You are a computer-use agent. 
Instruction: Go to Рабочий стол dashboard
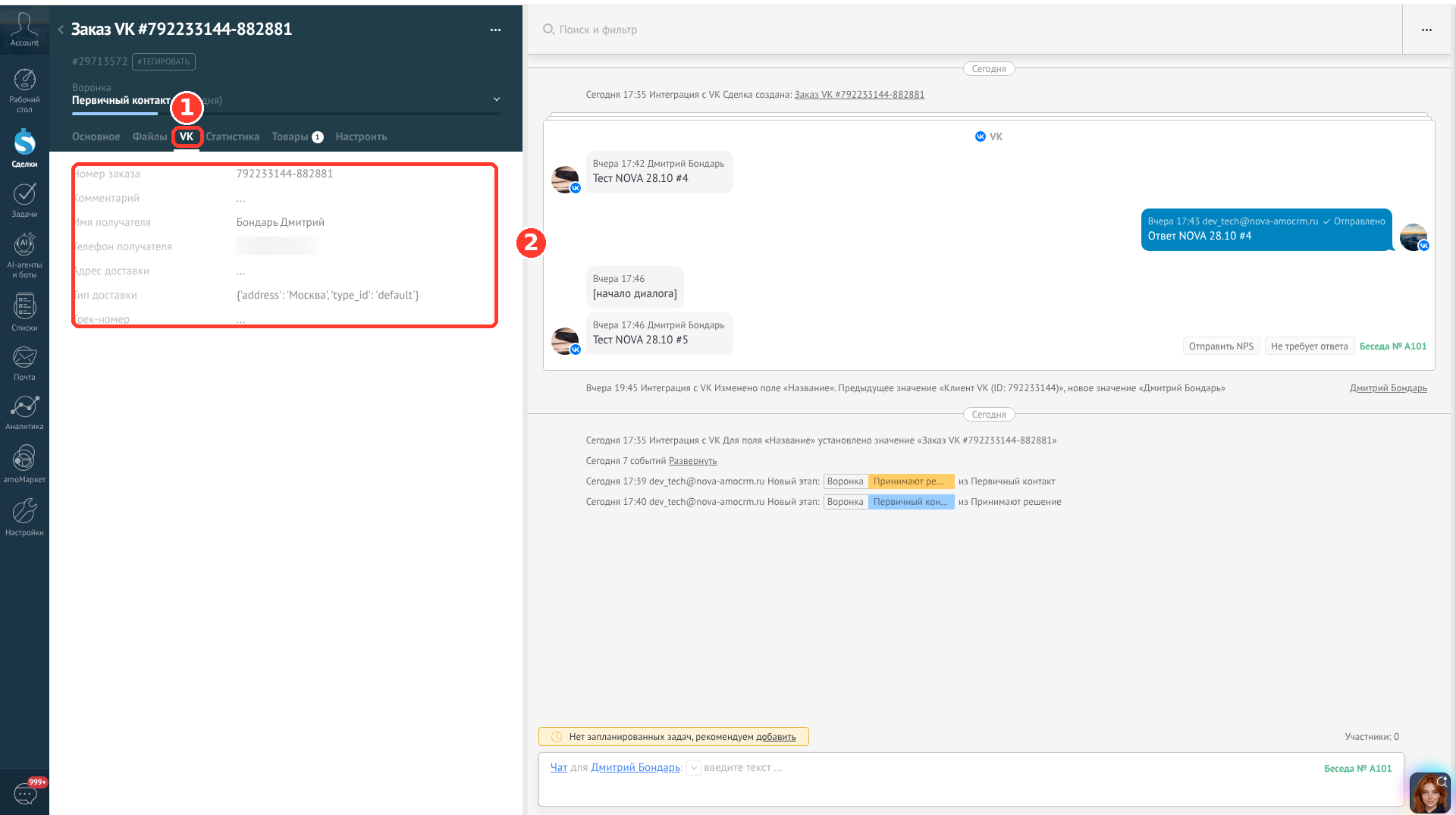click(24, 91)
